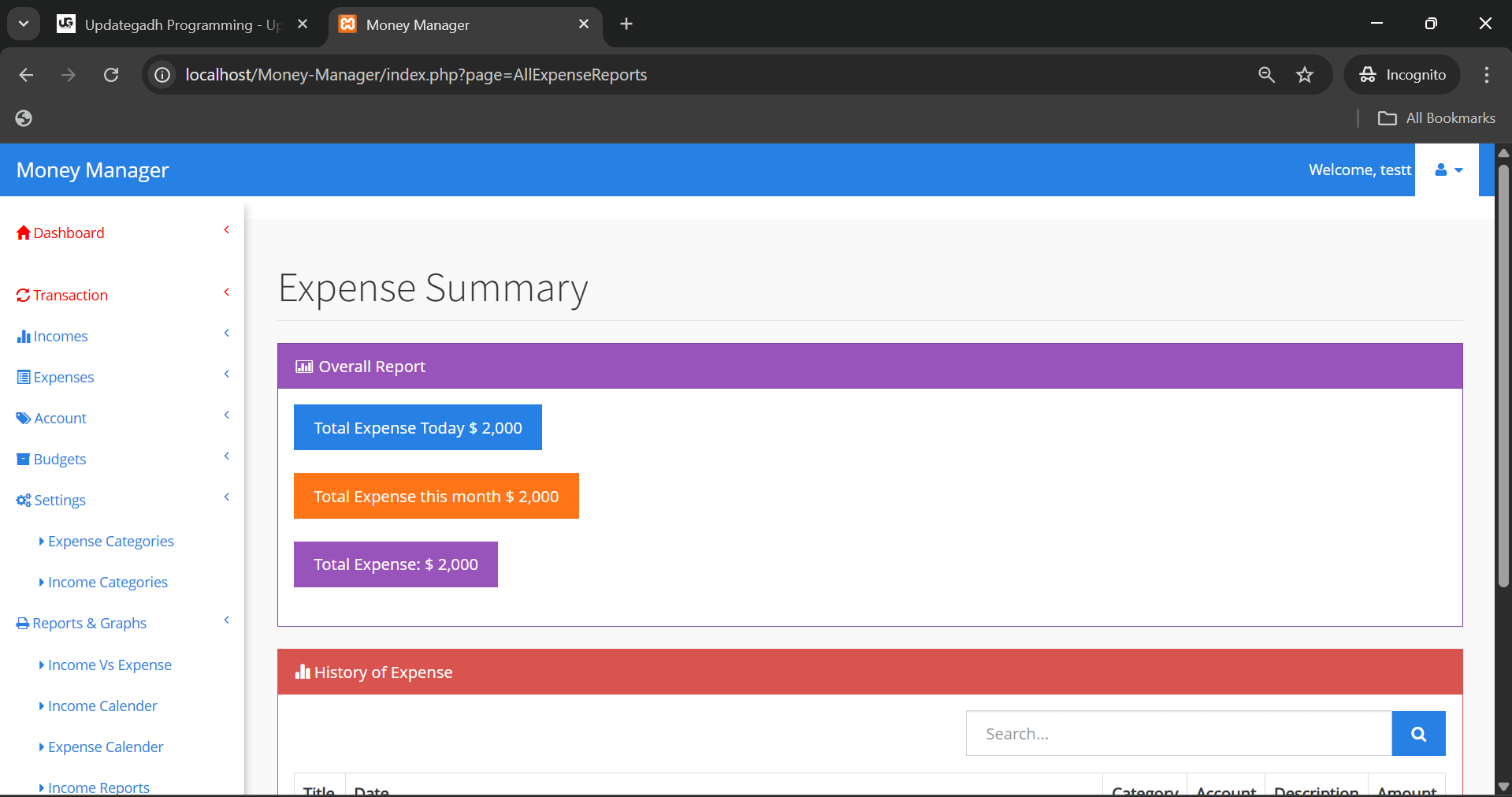
Task: Click the Total Expense this month orange banner
Action: (x=436, y=496)
